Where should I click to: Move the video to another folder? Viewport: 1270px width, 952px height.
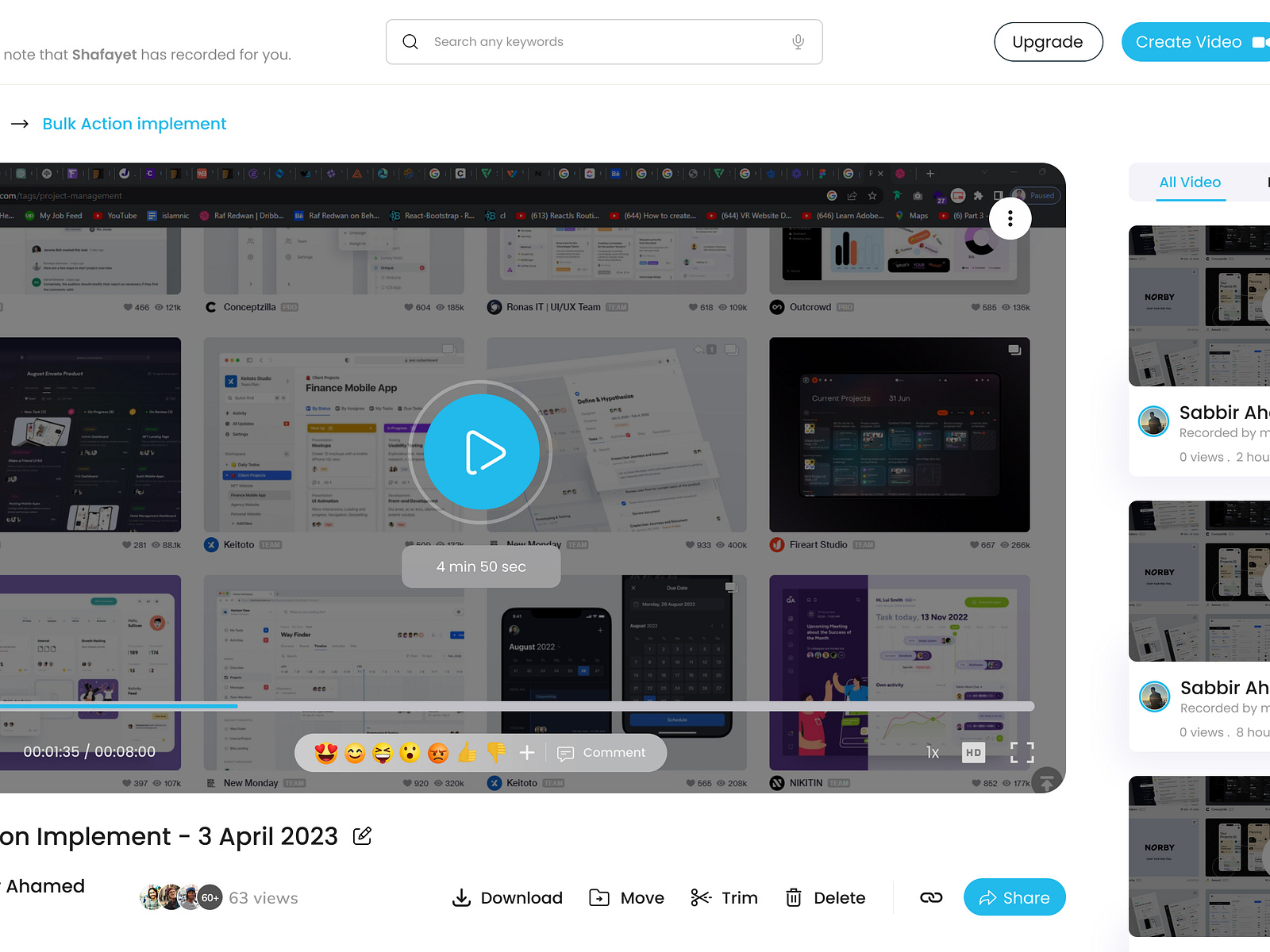(625, 897)
